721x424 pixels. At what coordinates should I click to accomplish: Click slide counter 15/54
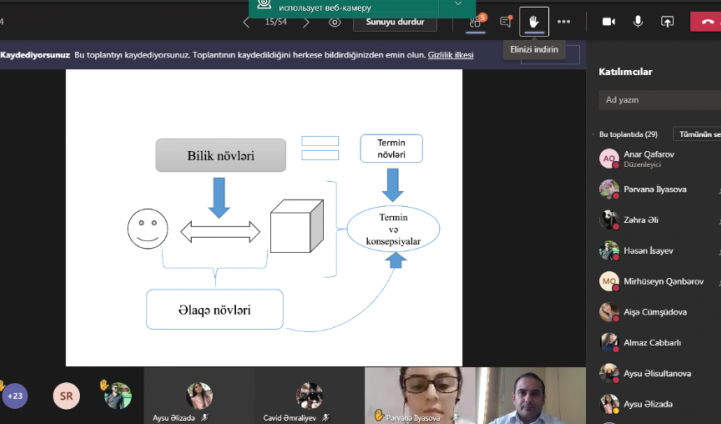click(276, 22)
